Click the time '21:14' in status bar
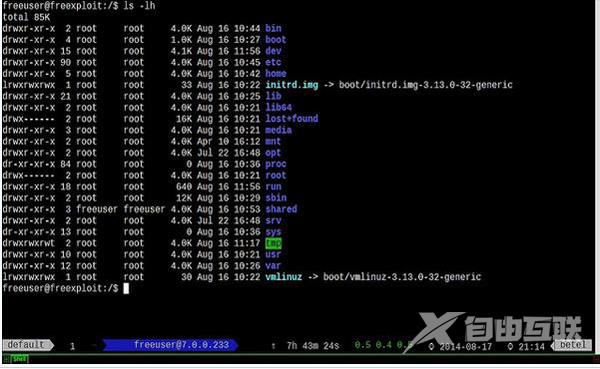The image size is (600, 369). (531, 347)
